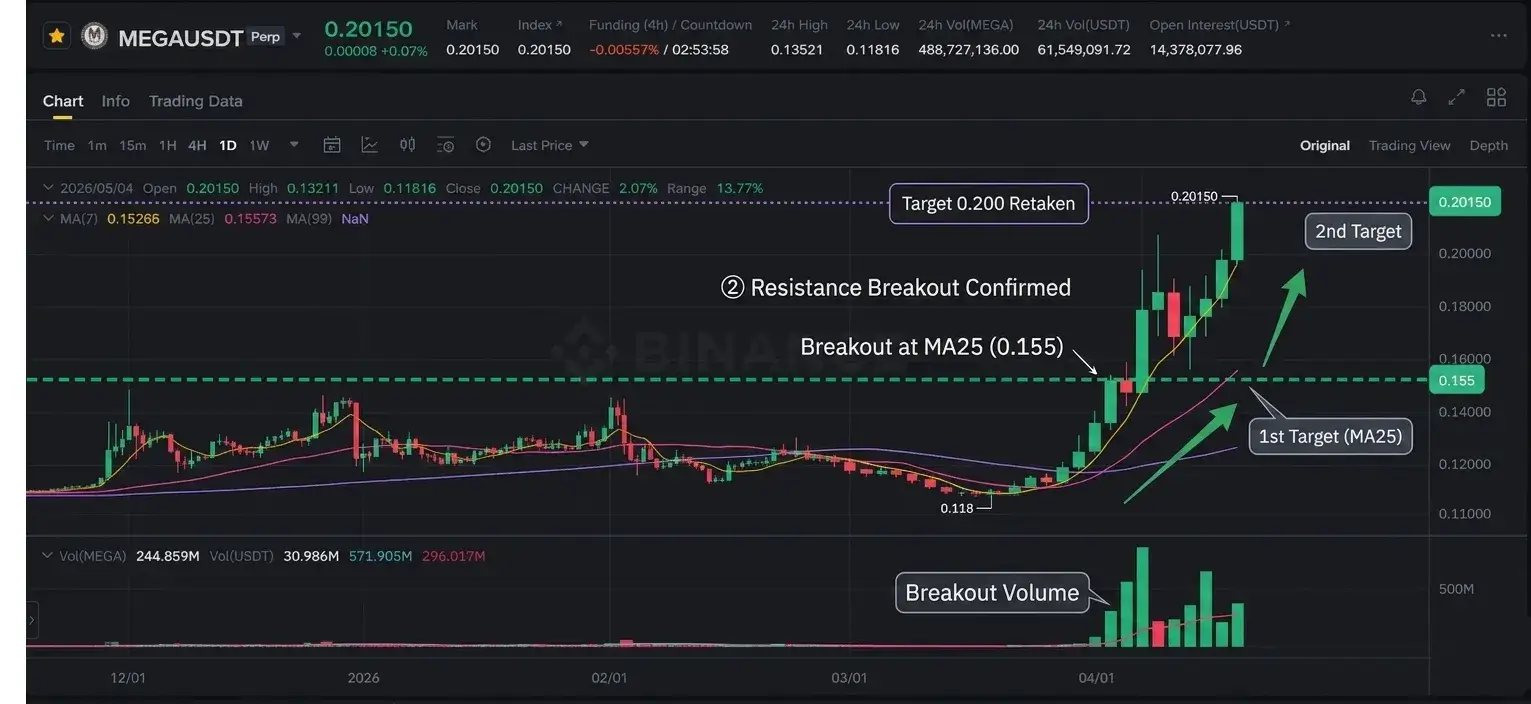Toggle the favorite star for MEGAUSDT

click(57, 37)
